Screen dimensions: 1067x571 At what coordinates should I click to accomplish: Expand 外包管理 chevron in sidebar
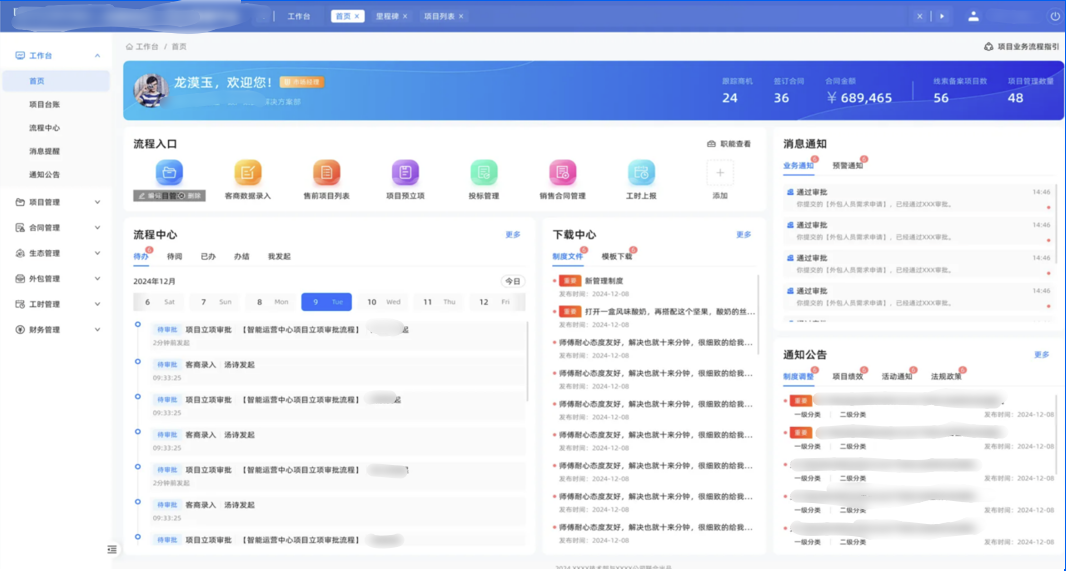(97, 278)
